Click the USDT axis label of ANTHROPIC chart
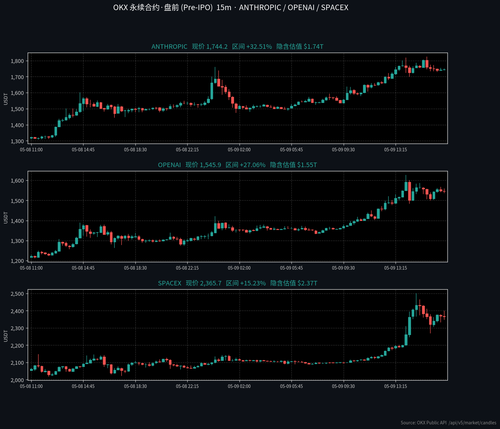500x429 pixels. click(6, 99)
